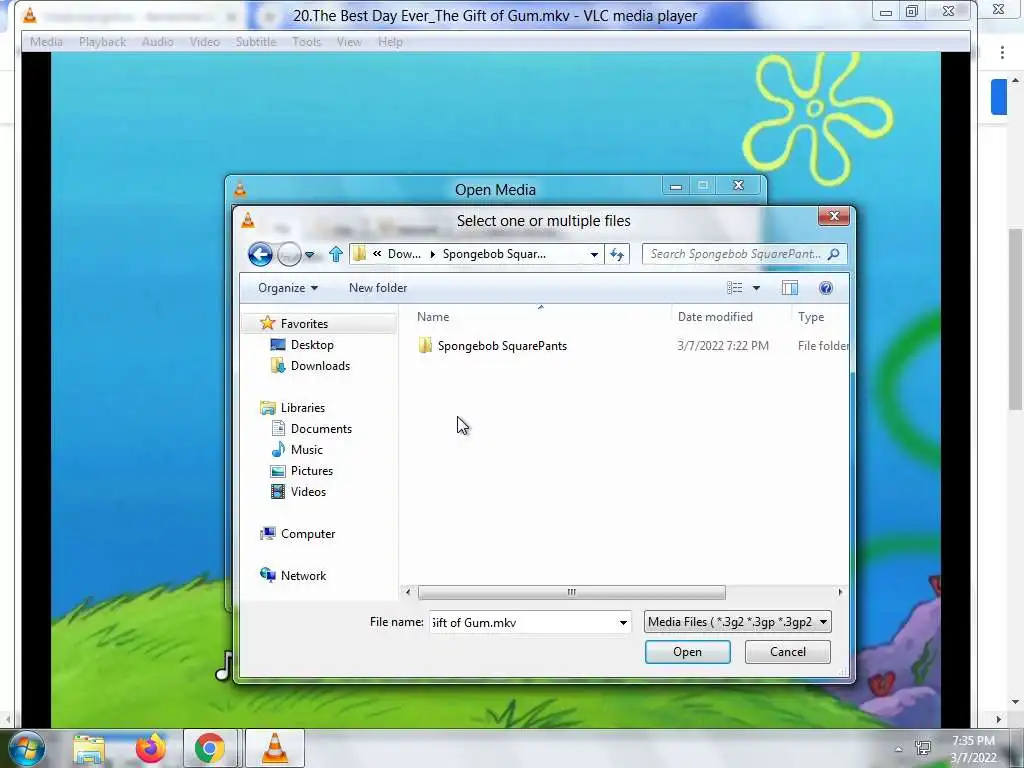Open the Videos library
The image size is (1024, 768).
point(308,492)
